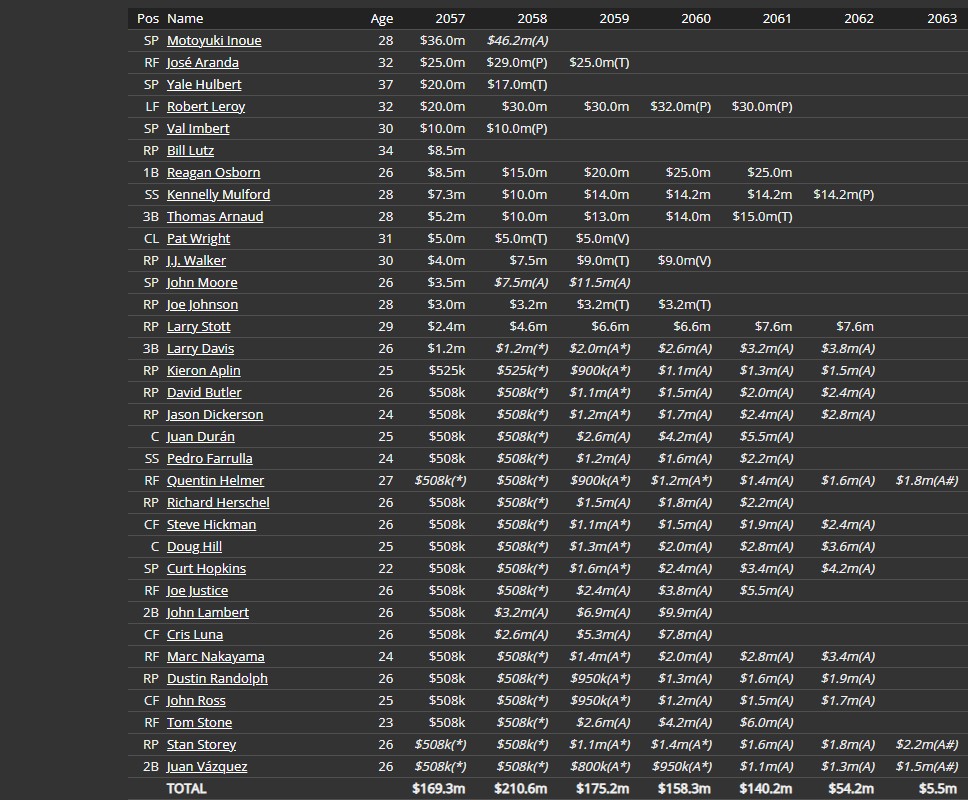Click the Age column header
Viewport: 968px width, 800px height.
381,19
